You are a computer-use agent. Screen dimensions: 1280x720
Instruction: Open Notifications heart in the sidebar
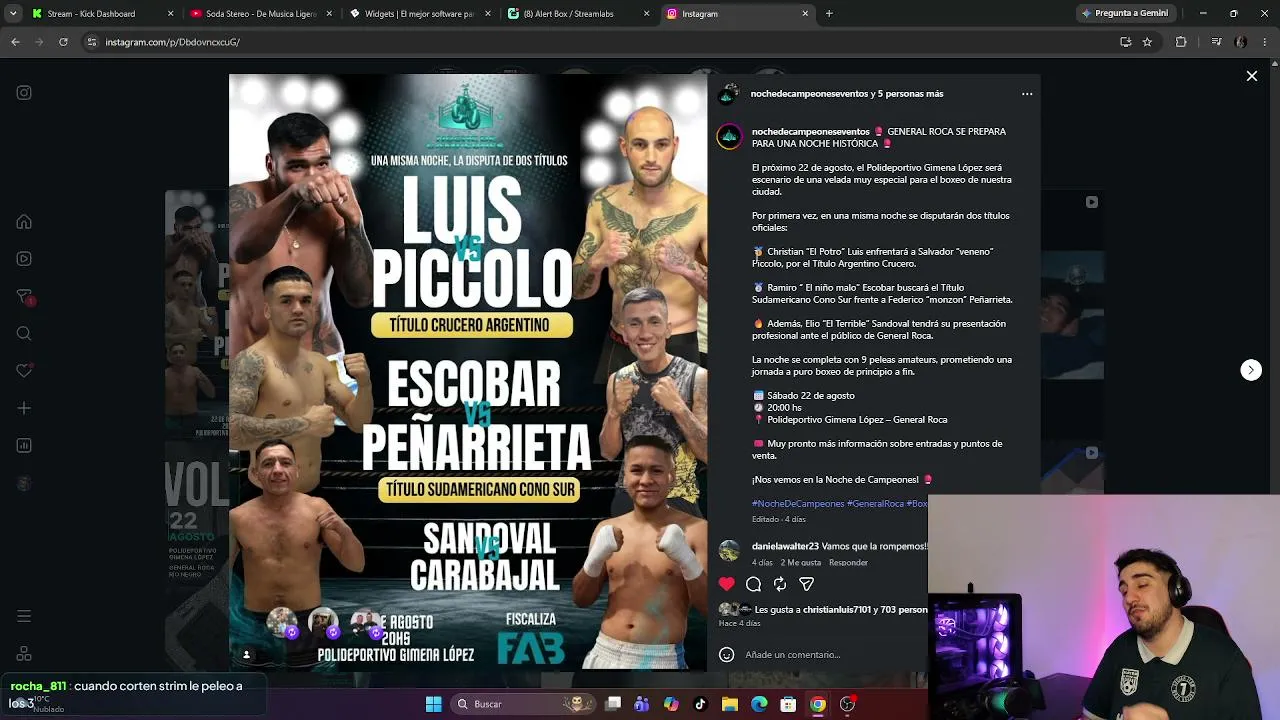(x=24, y=371)
